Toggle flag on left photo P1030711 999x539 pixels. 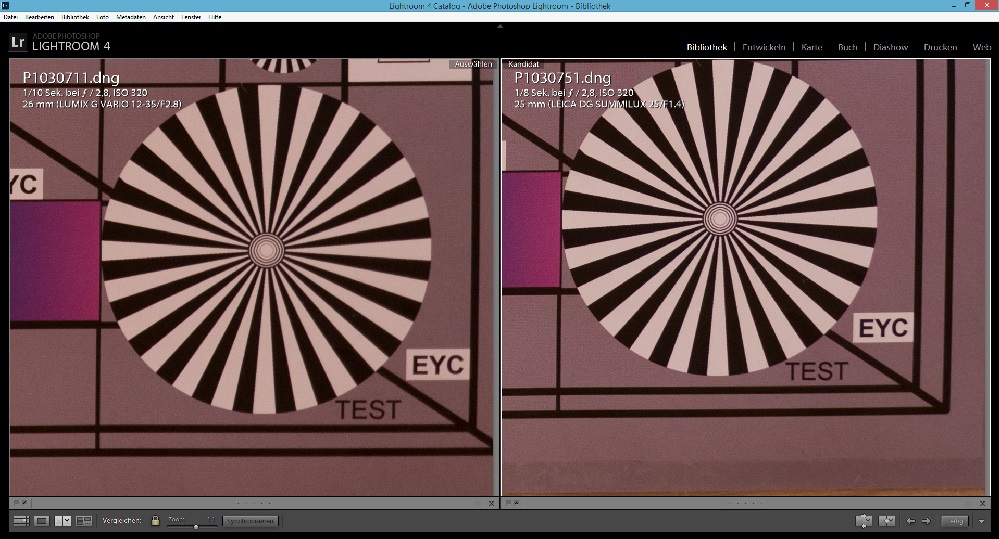point(16,503)
